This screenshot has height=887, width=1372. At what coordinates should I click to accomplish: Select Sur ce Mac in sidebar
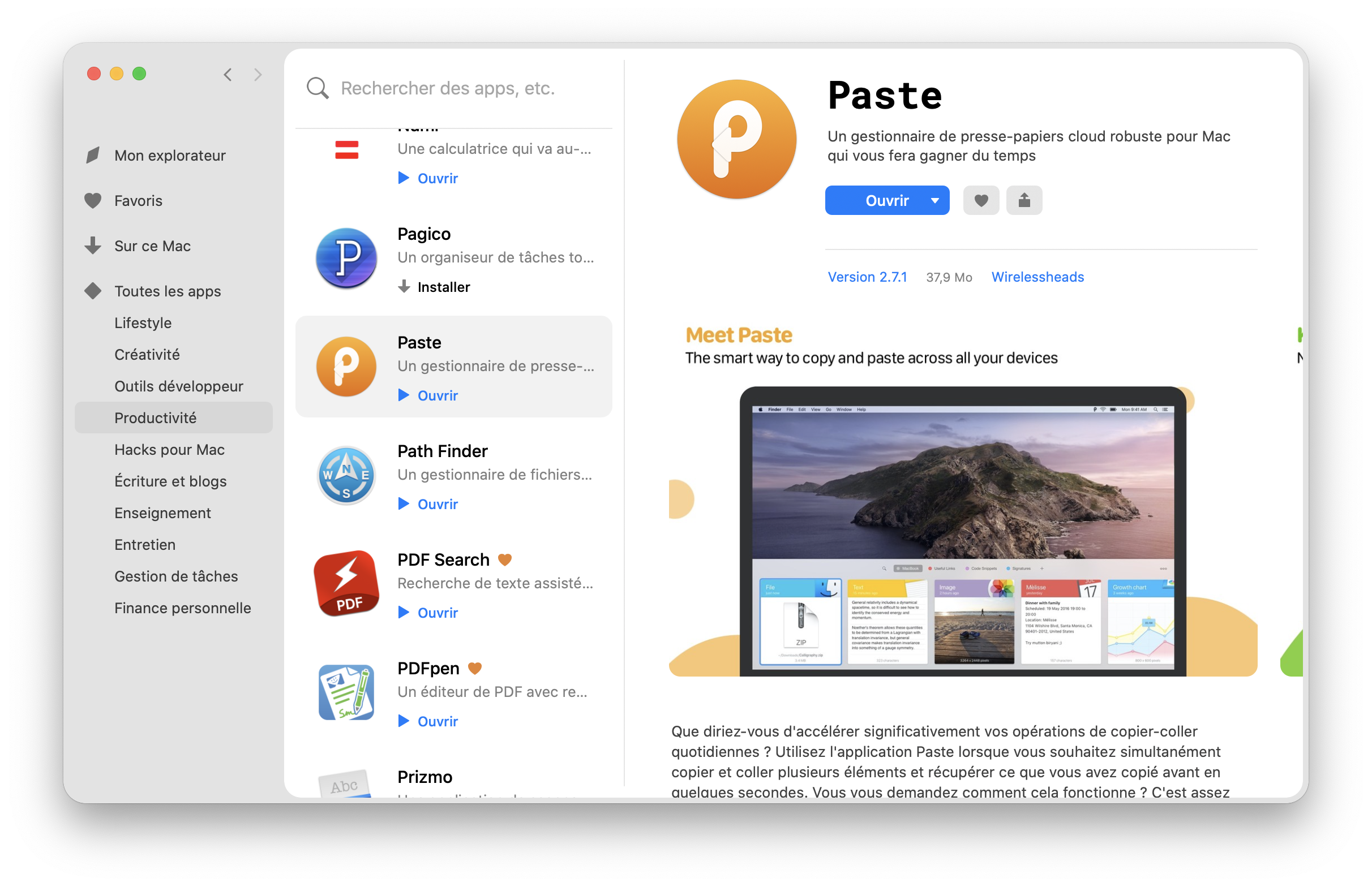coord(153,246)
